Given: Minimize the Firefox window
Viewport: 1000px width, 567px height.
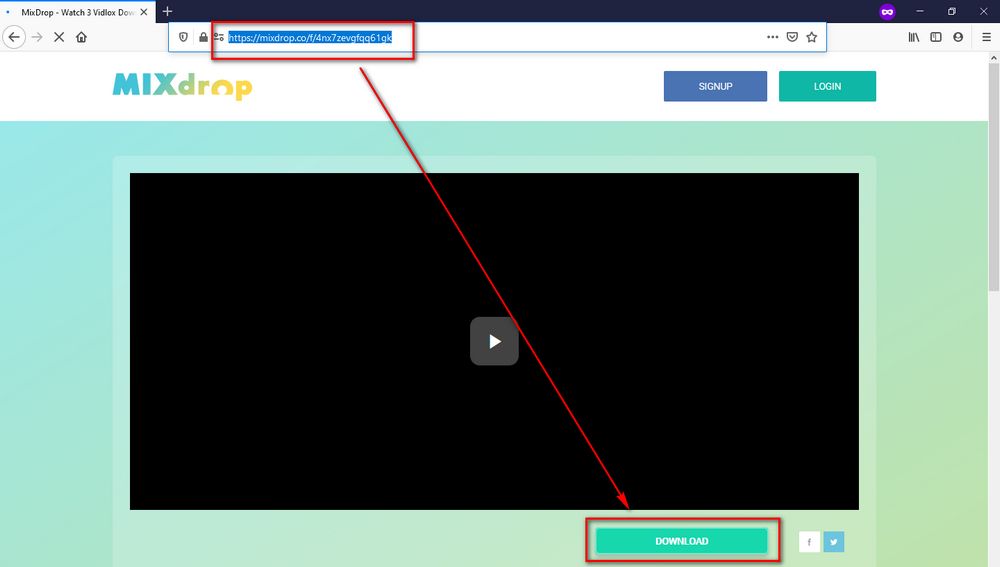Looking at the screenshot, I should click(920, 11).
